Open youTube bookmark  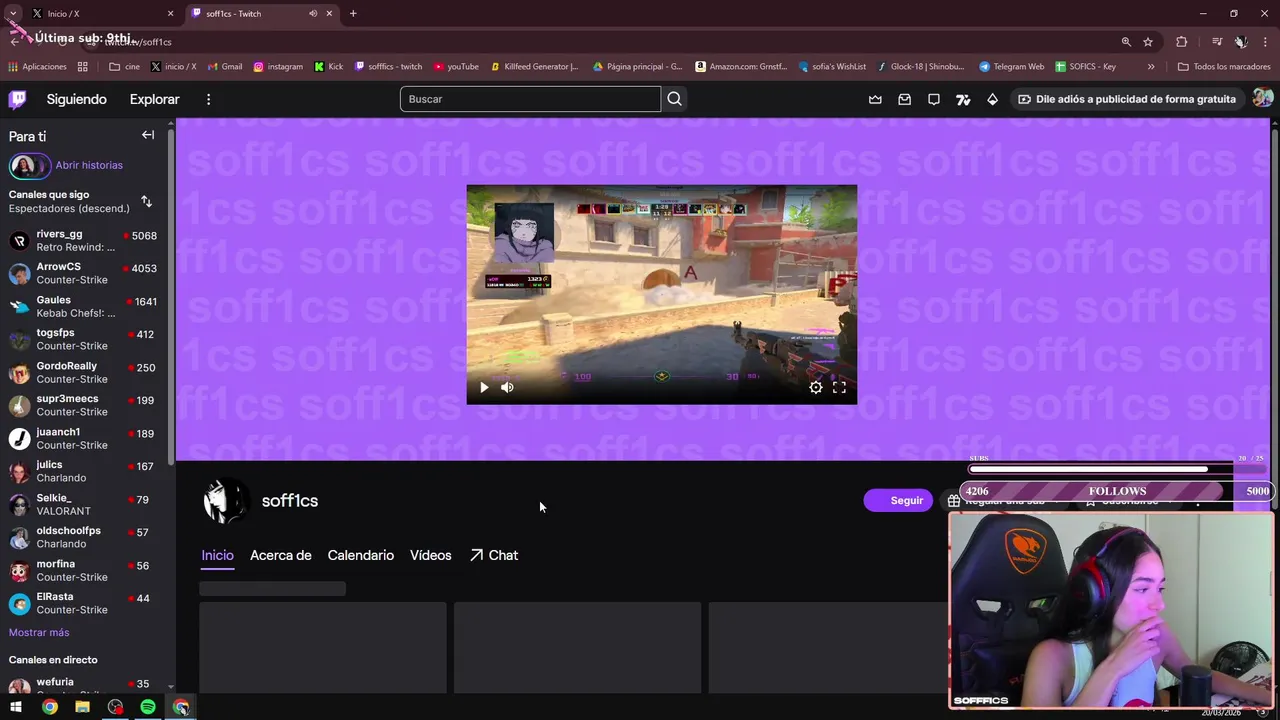click(x=456, y=67)
